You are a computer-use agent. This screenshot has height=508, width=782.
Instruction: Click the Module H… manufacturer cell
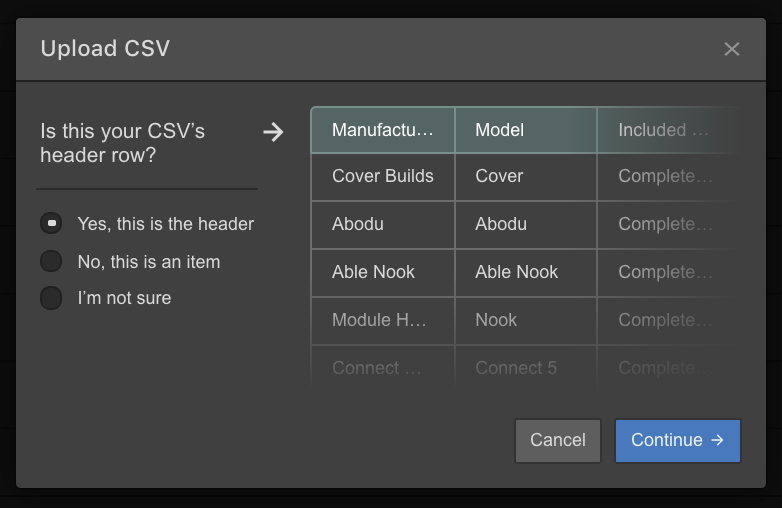[383, 320]
